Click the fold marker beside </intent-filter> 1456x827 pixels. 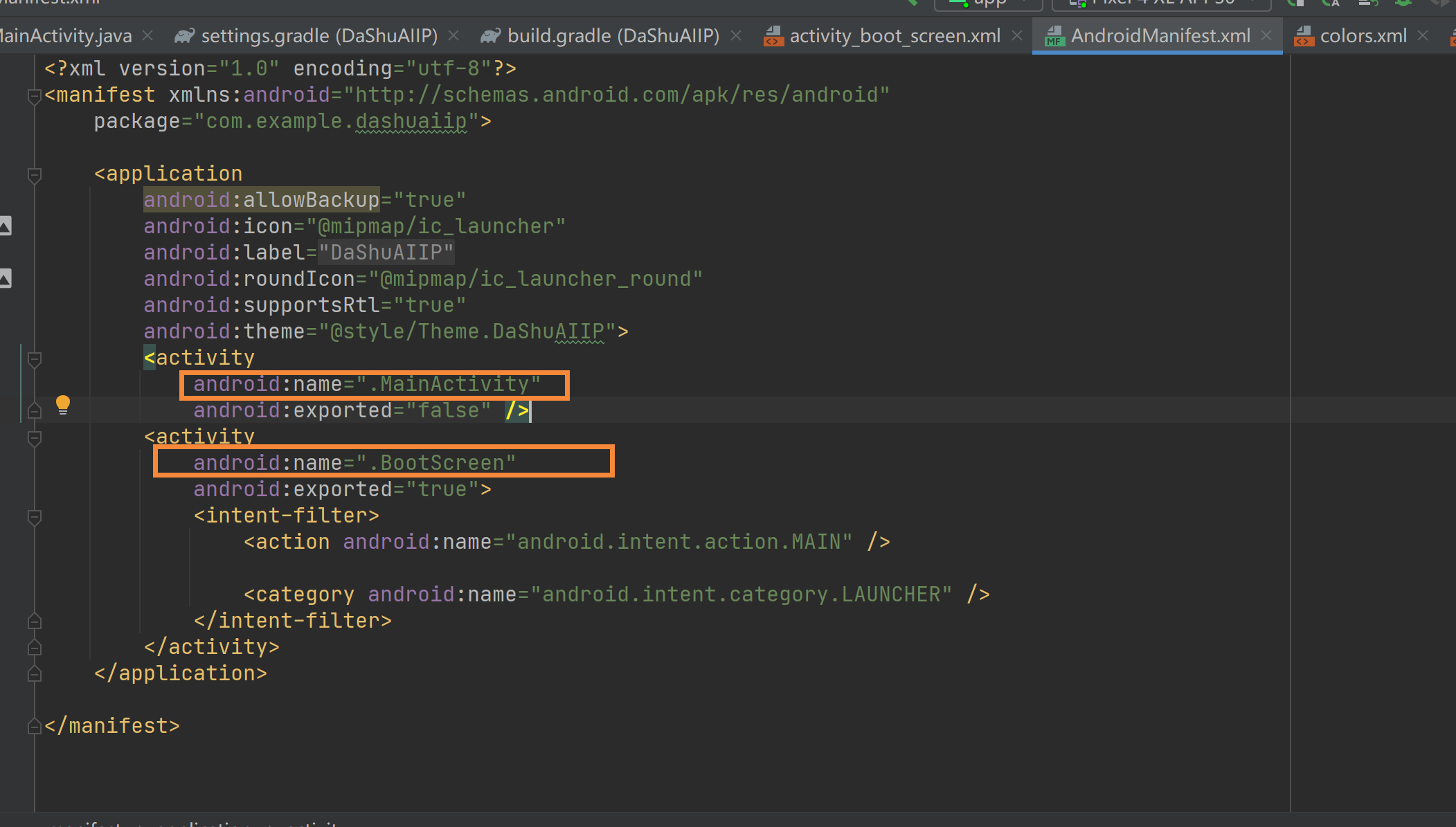[x=34, y=621]
